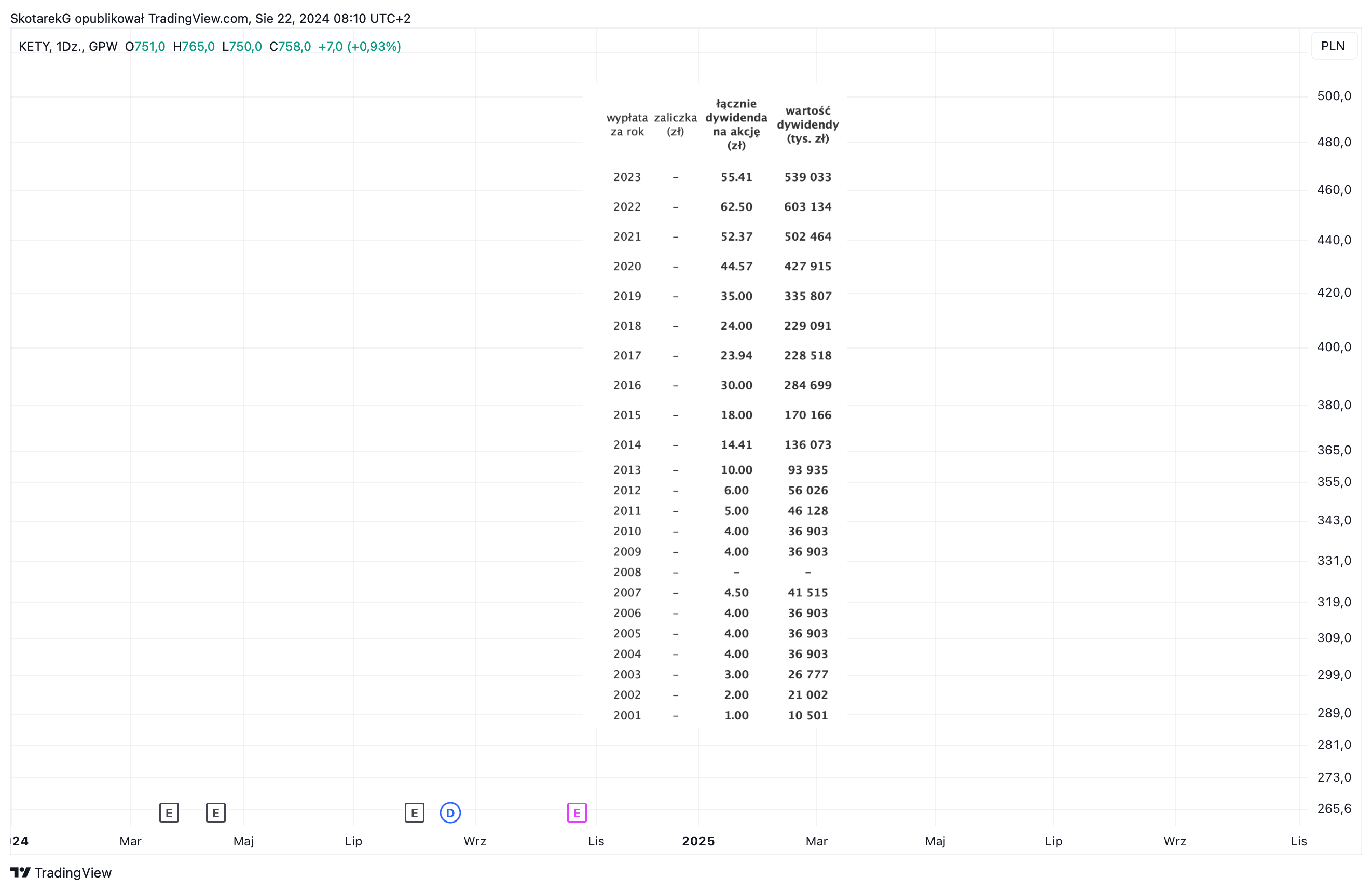Click the 2021 row year label
The height and width of the screenshot is (891, 1372).
point(627,237)
